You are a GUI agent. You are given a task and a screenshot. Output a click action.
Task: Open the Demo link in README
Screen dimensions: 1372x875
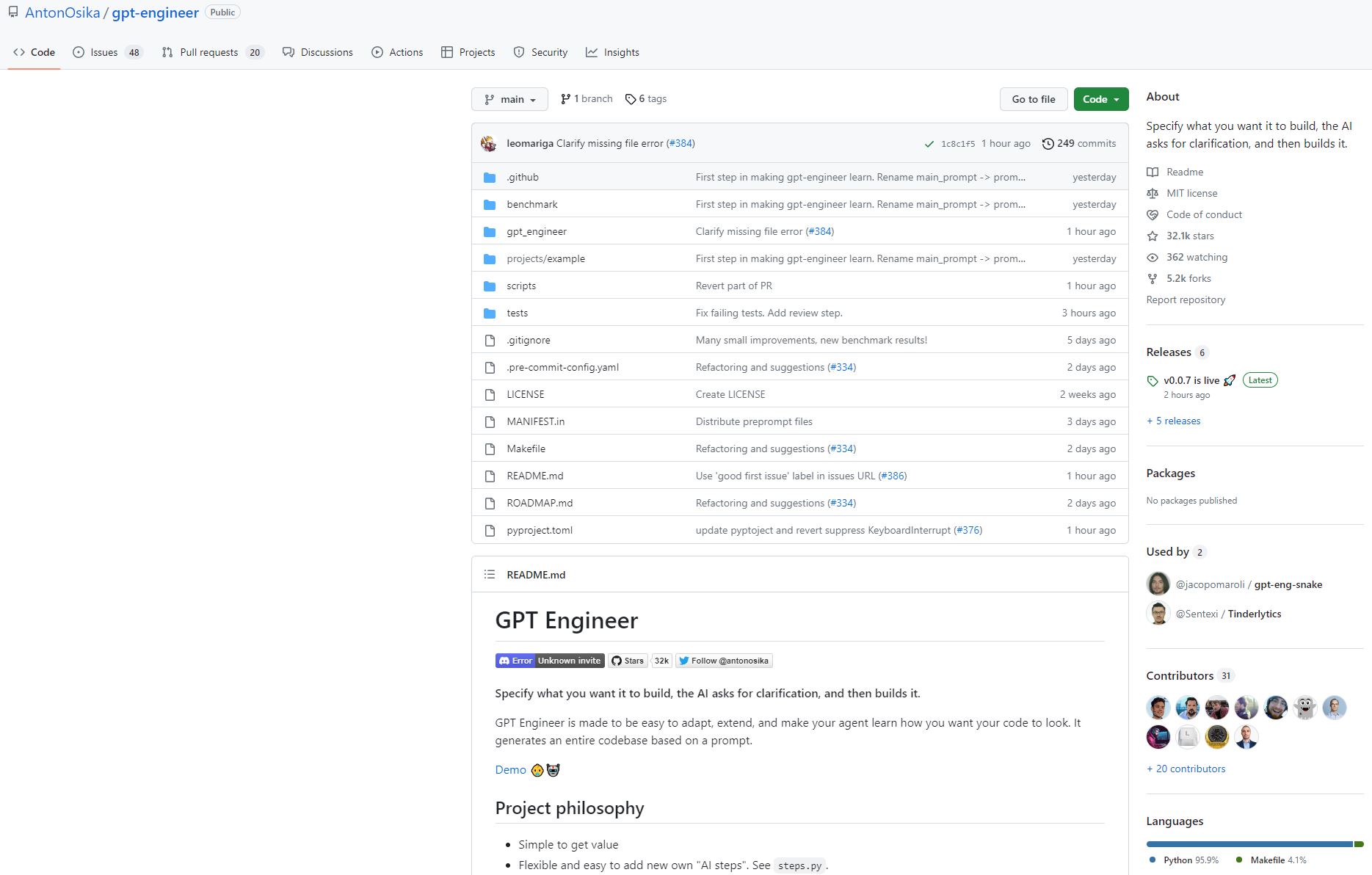pyautogui.click(x=510, y=769)
